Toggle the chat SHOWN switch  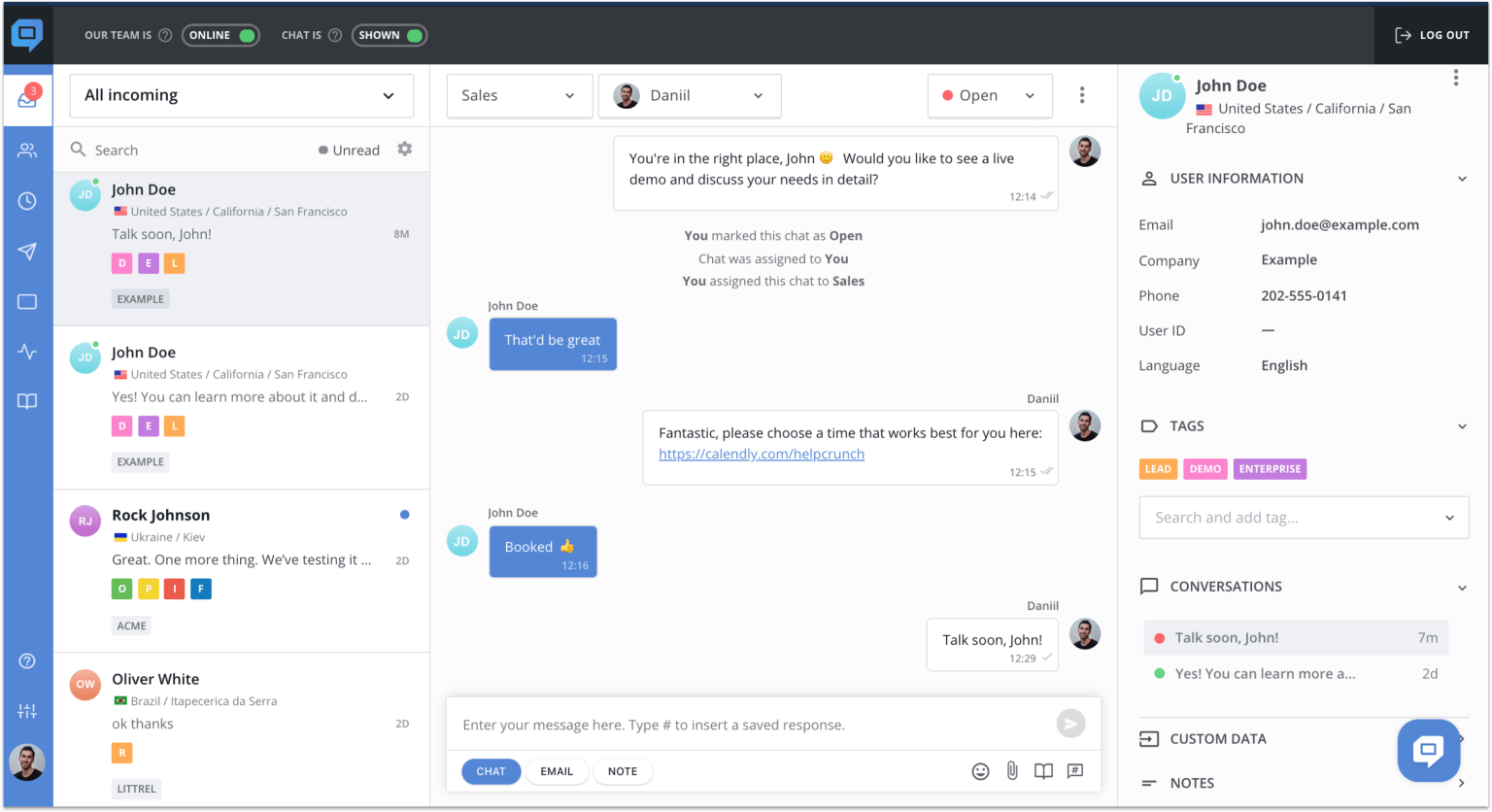click(x=389, y=34)
